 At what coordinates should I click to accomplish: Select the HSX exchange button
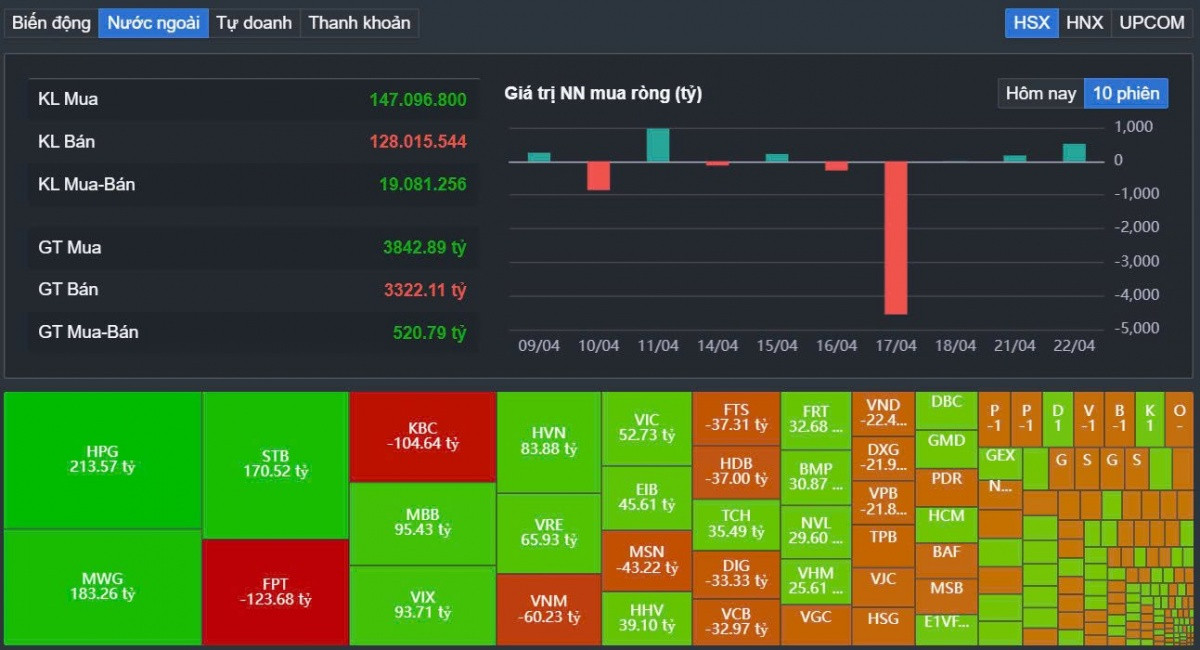[1031, 23]
